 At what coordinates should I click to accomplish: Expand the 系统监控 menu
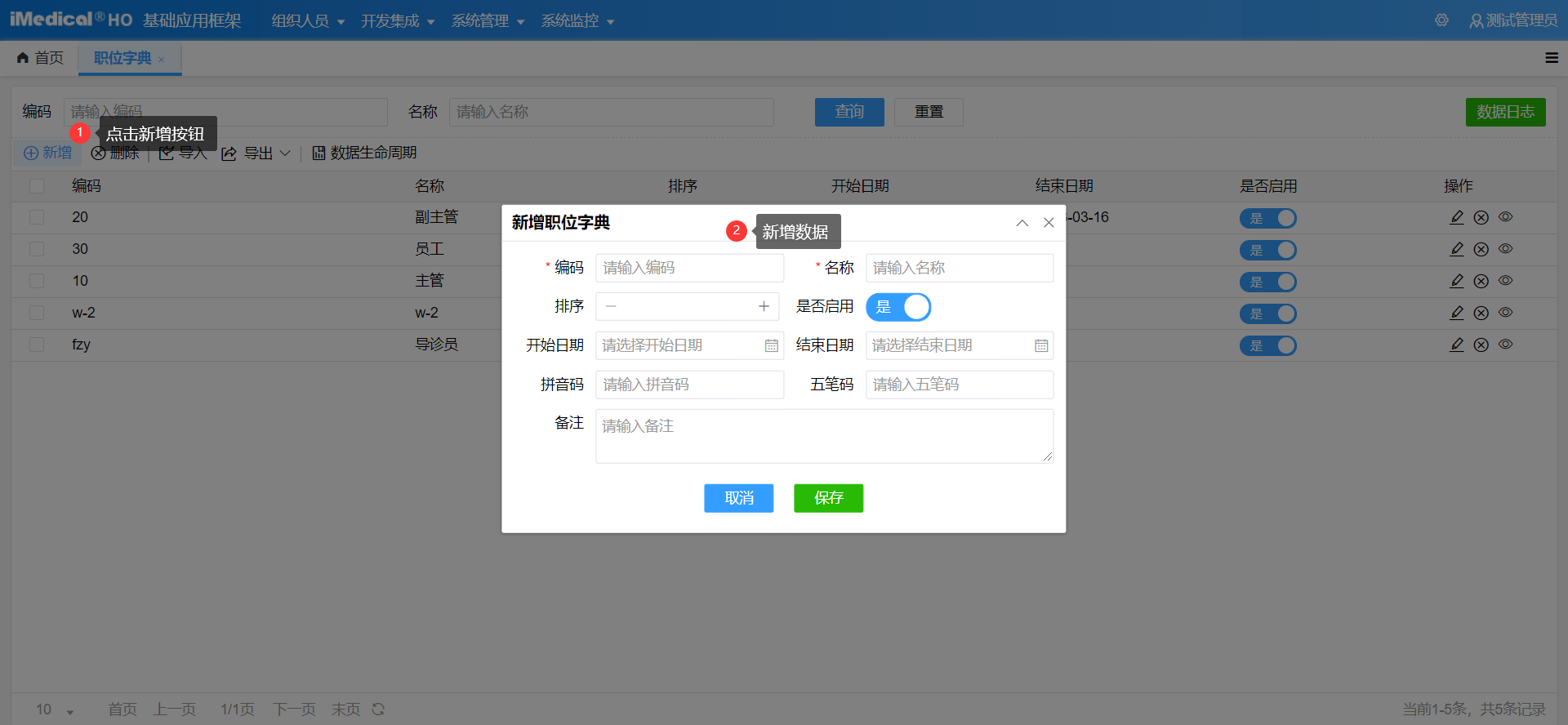pos(577,20)
